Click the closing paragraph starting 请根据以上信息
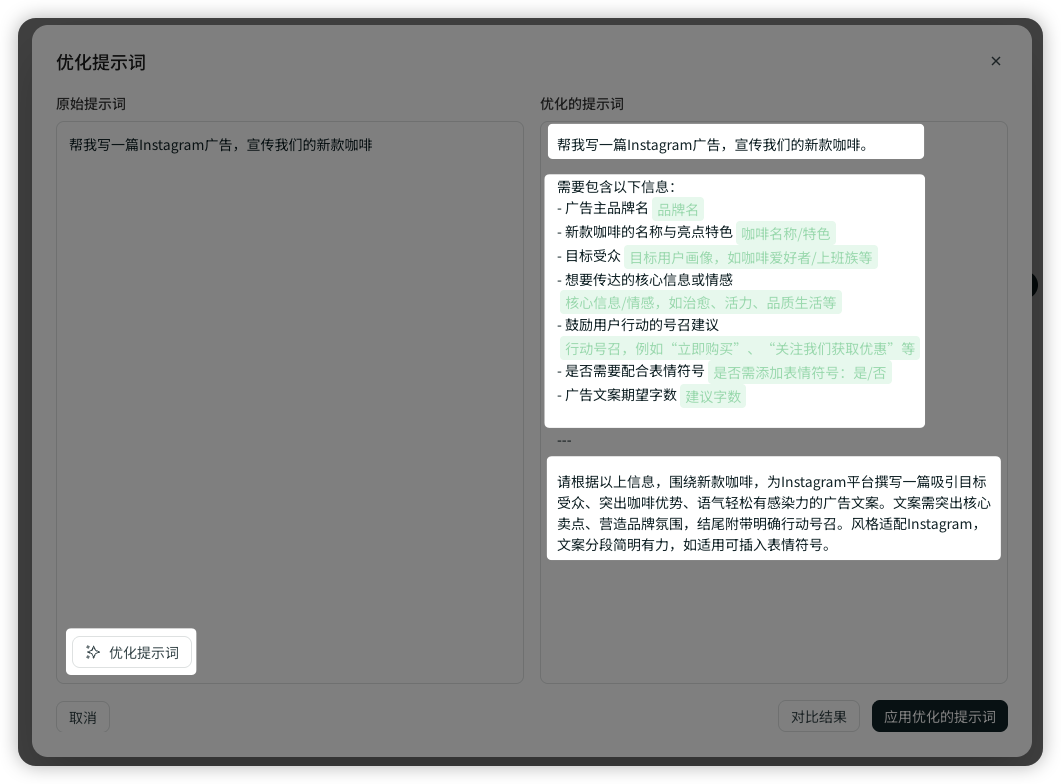Image resolution: width=1061 pixels, height=784 pixels. pos(773,513)
